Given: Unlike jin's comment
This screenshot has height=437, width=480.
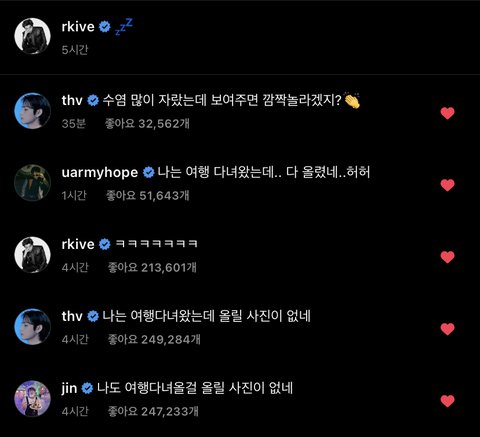Looking at the screenshot, I should click(x=447, y=401).
